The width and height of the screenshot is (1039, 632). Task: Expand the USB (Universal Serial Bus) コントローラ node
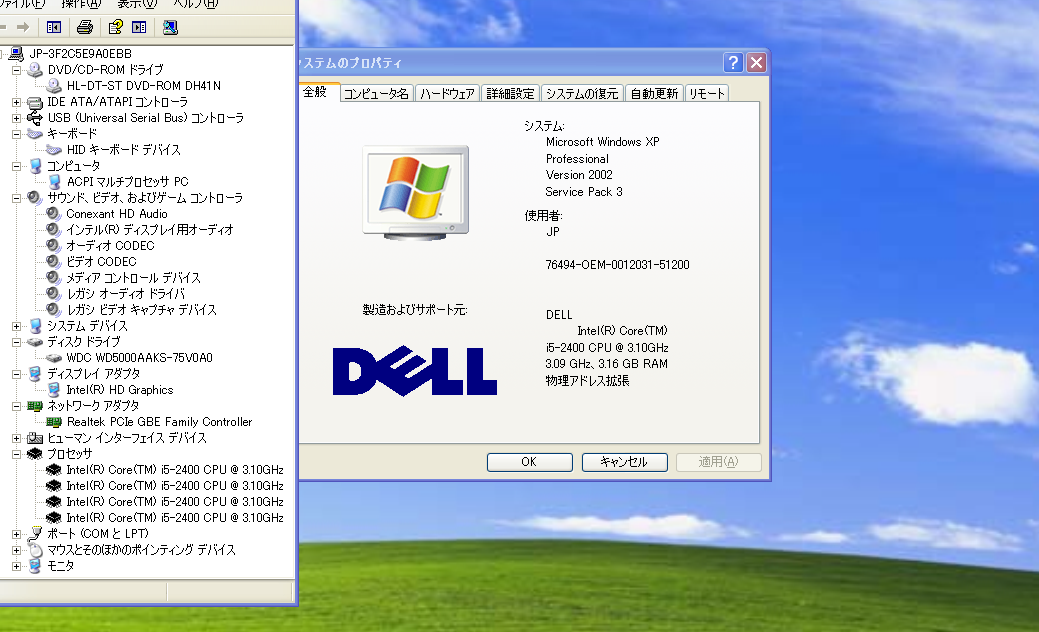[16, 118]
